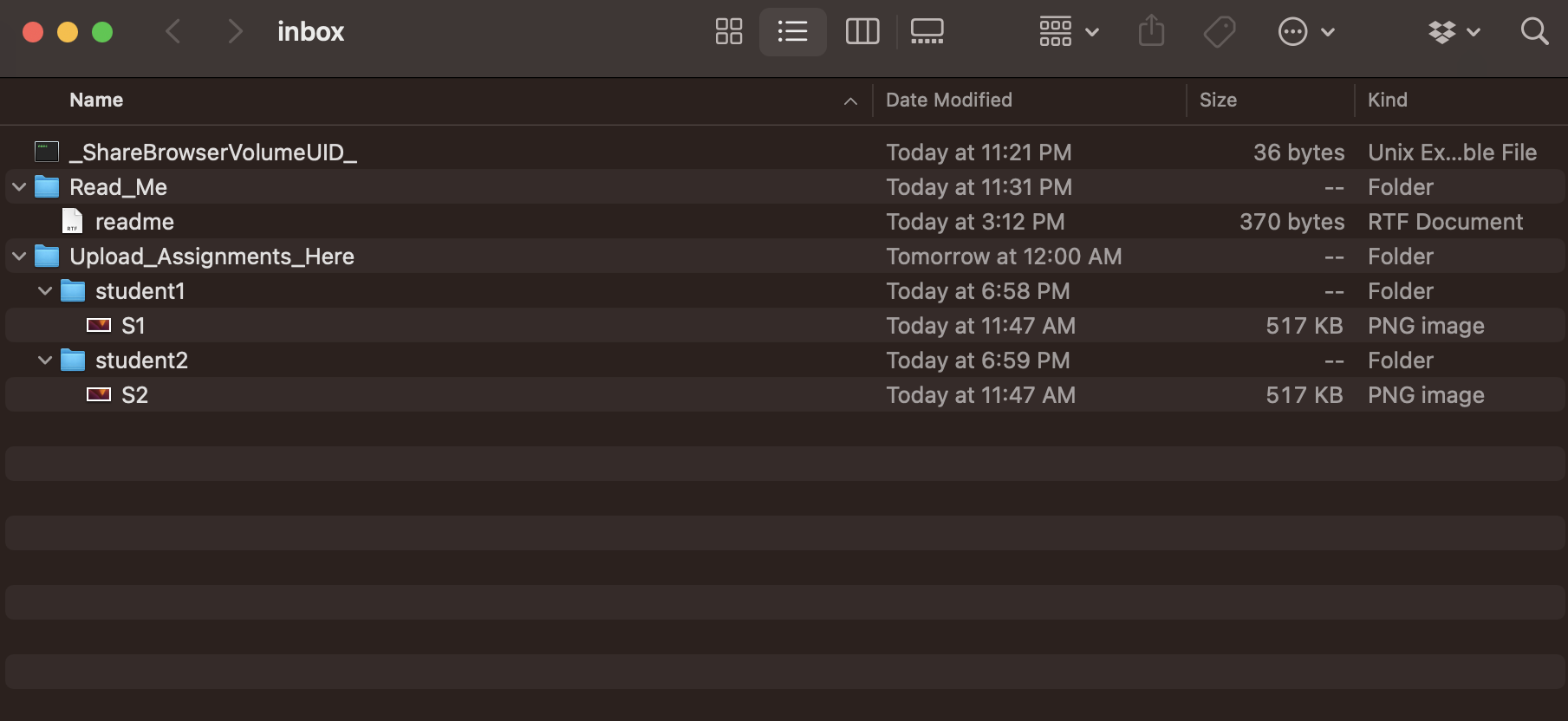Sort by the Name column header
1568x721 pixels.
(96, 100)
